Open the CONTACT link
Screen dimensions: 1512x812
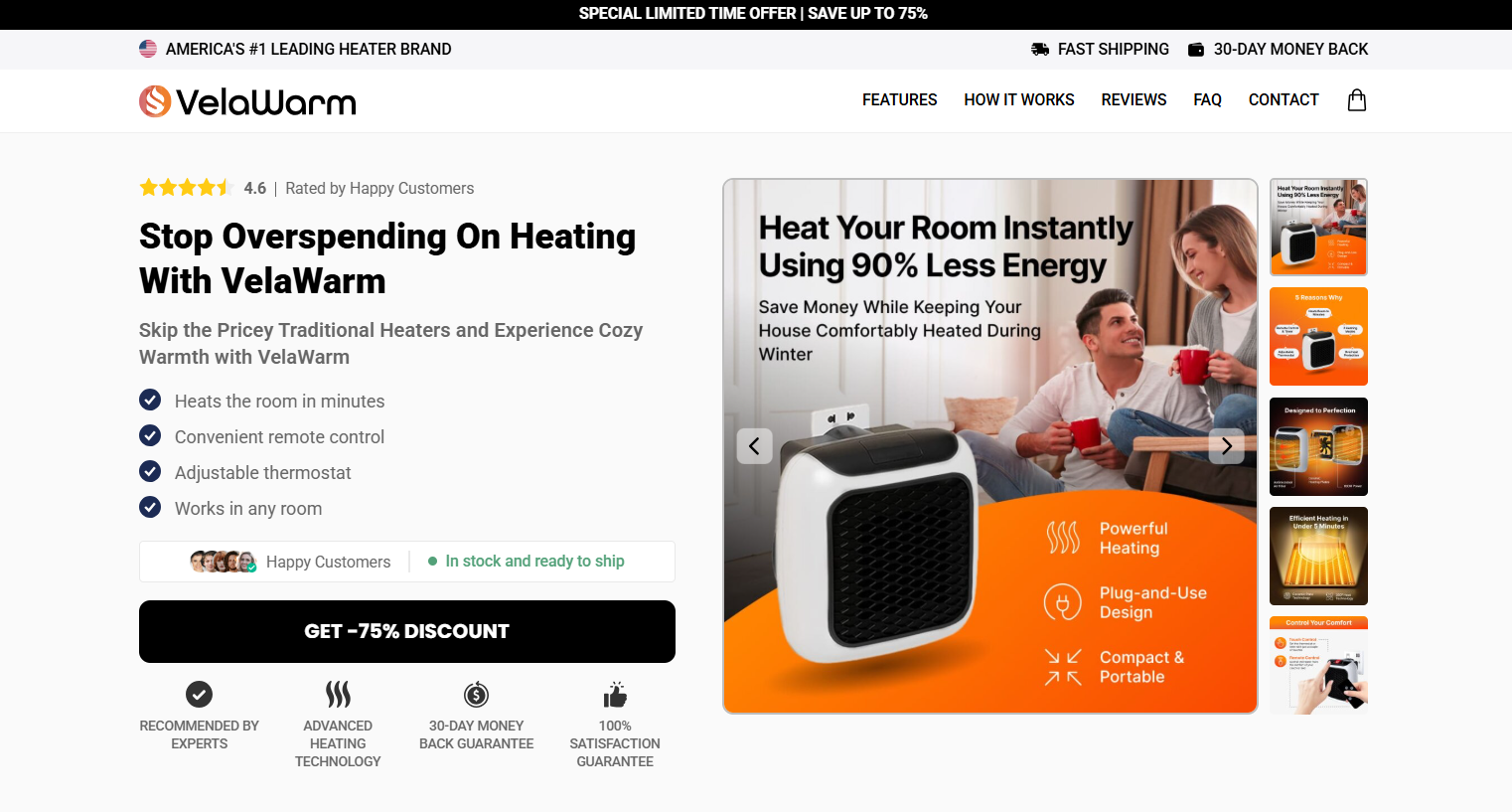(x=1284, y=99)
